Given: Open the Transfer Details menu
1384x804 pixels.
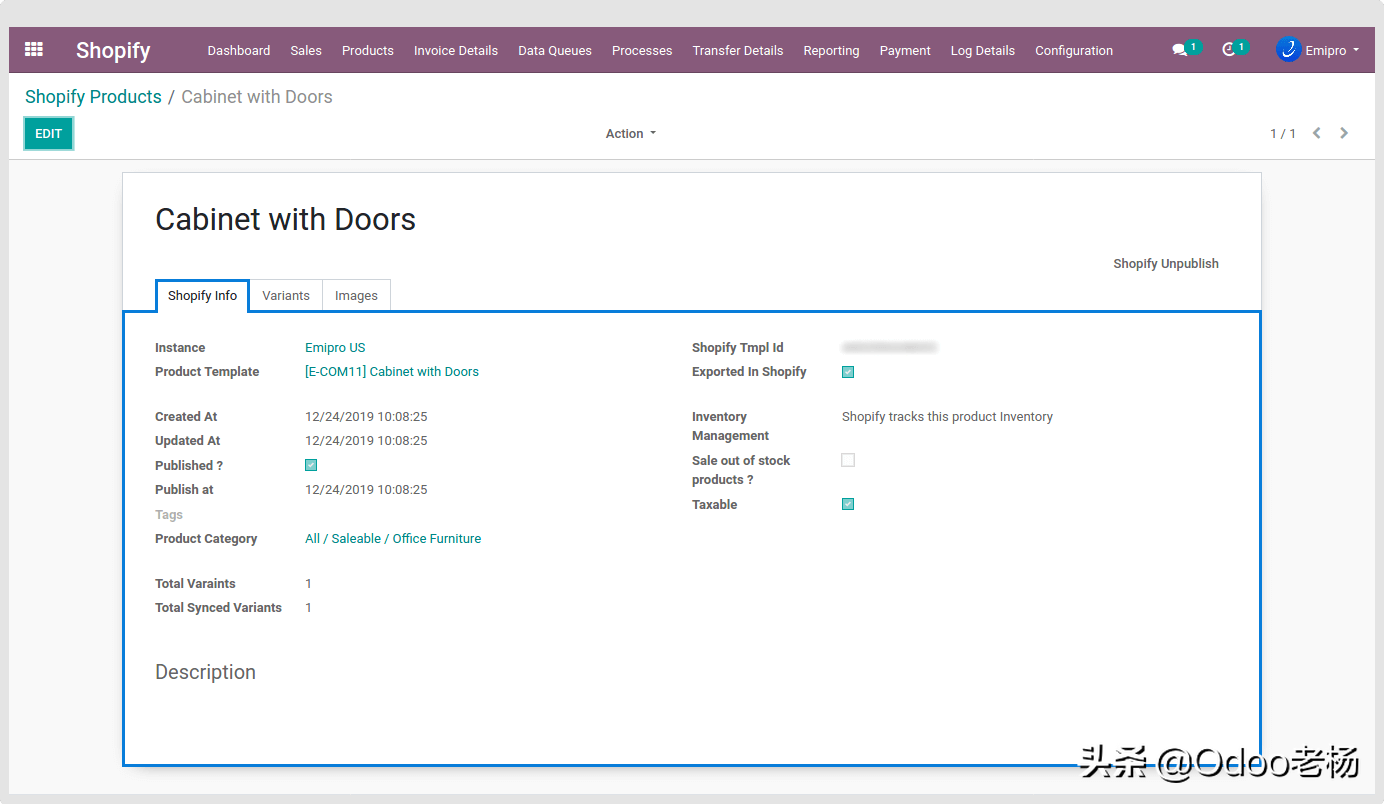Looking at the screenshot, I should click(738, 50).
